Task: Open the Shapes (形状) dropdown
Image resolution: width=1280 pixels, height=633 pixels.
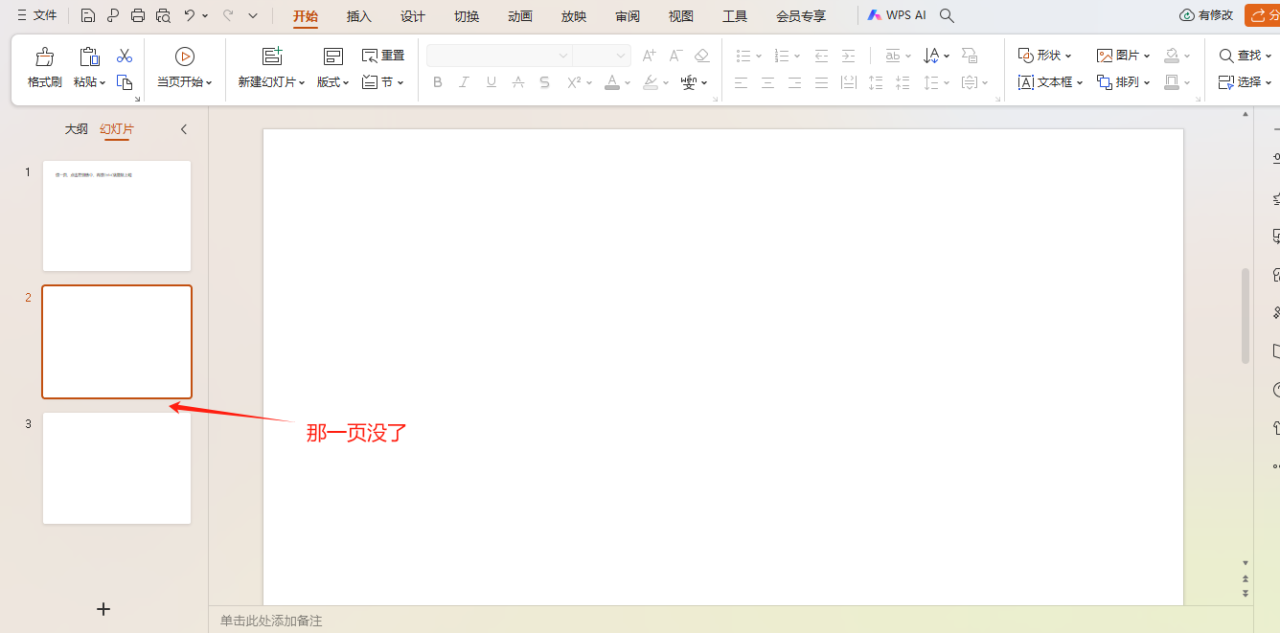Action: (x=1044, y=55)
